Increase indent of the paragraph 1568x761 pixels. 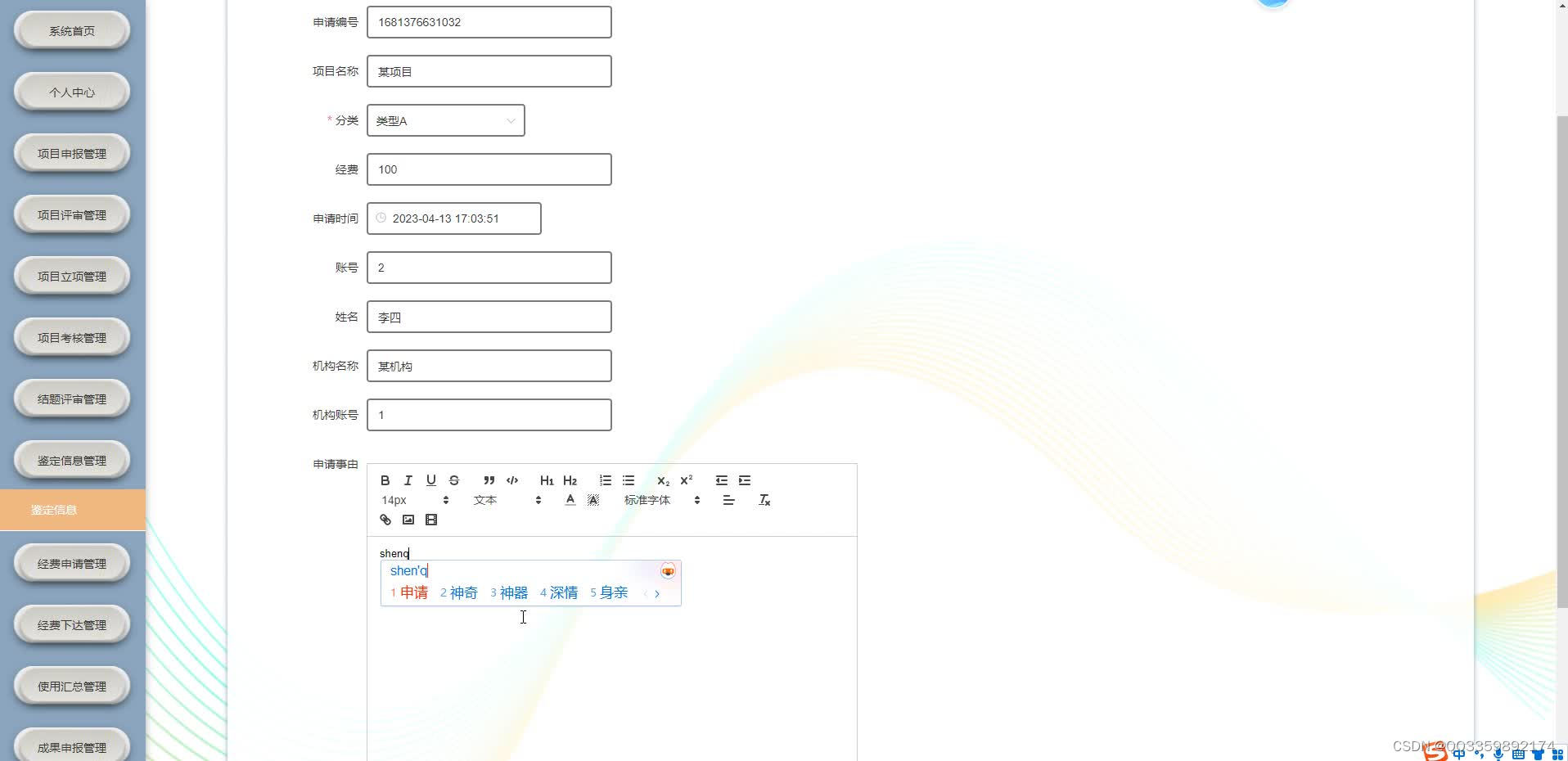tap(744, 480)
